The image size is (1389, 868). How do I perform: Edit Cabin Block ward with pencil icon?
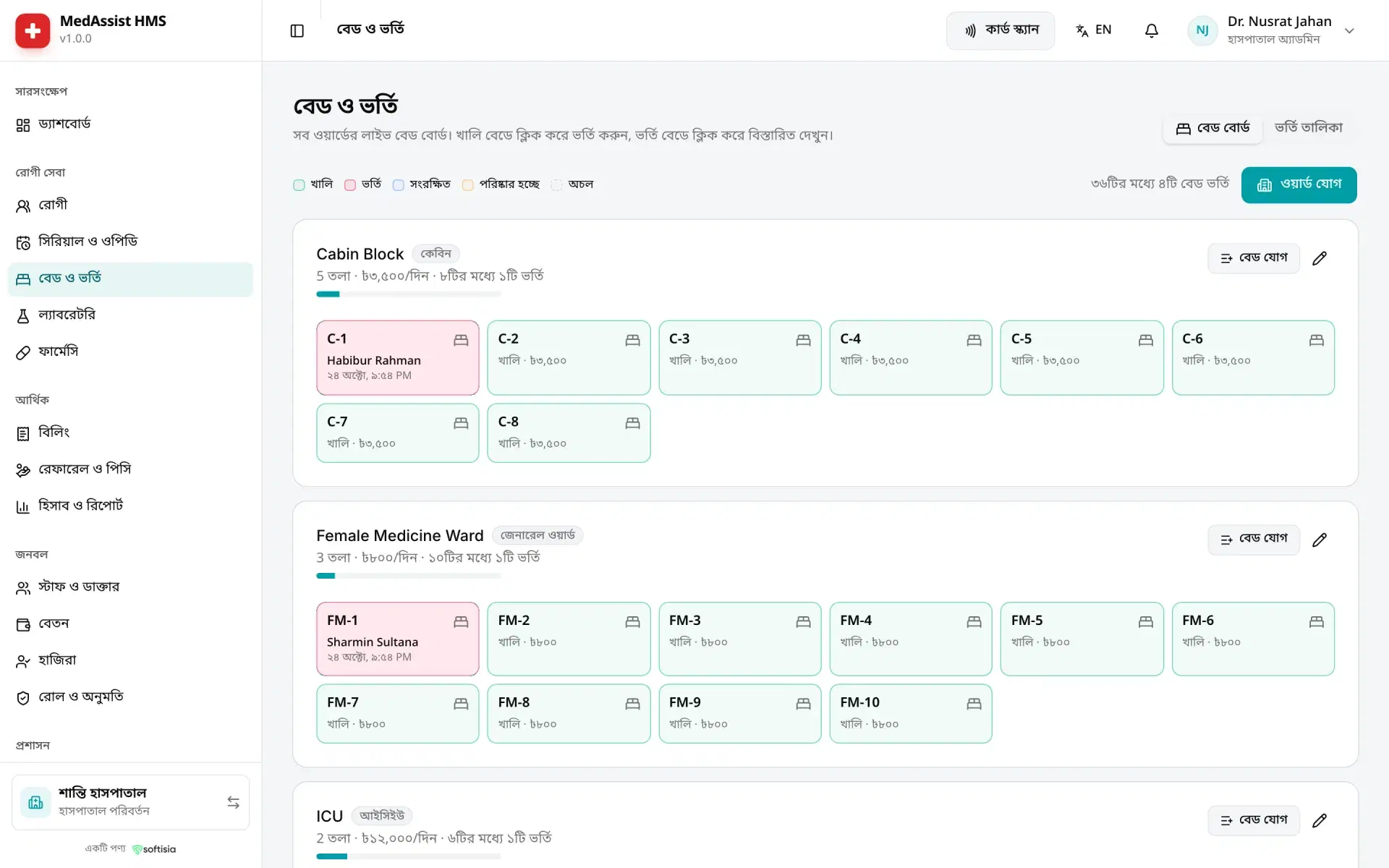click(1320, 258)
